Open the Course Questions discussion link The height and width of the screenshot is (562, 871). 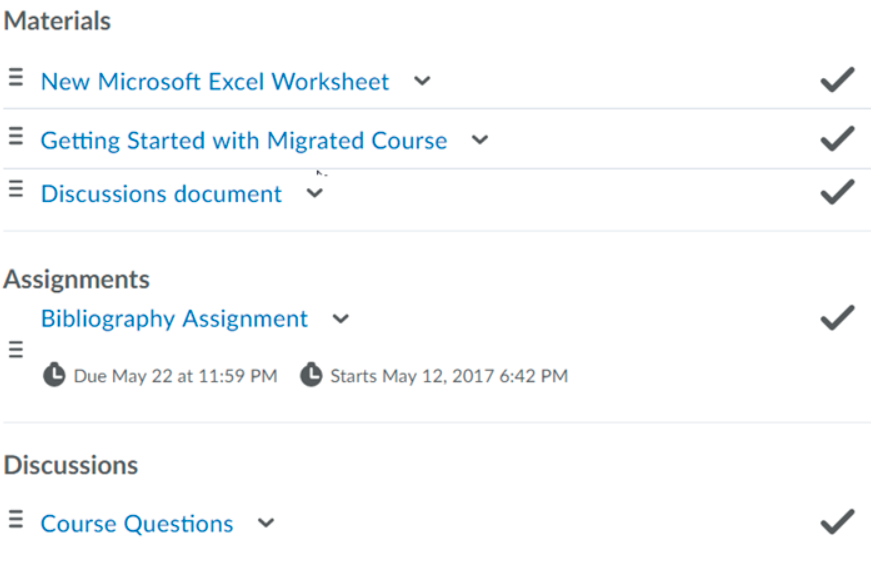click(x=137, y=524)
